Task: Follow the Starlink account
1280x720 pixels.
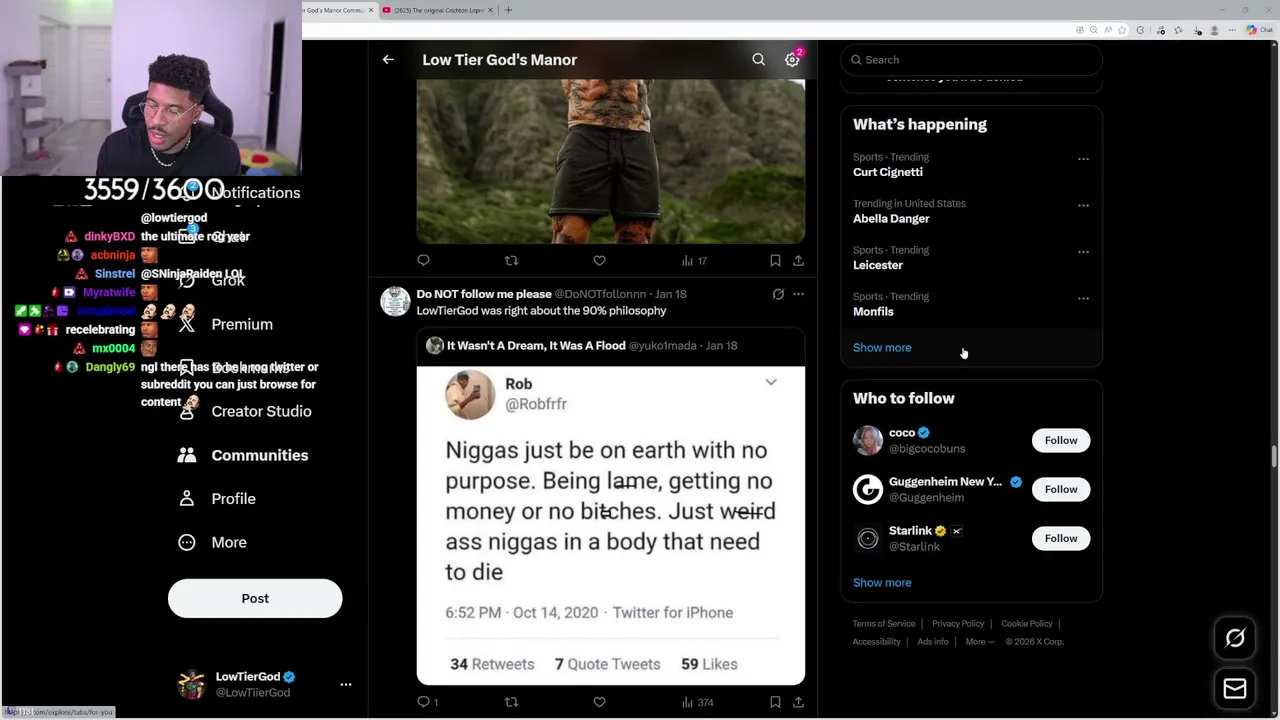Action: coord(1061,538)
